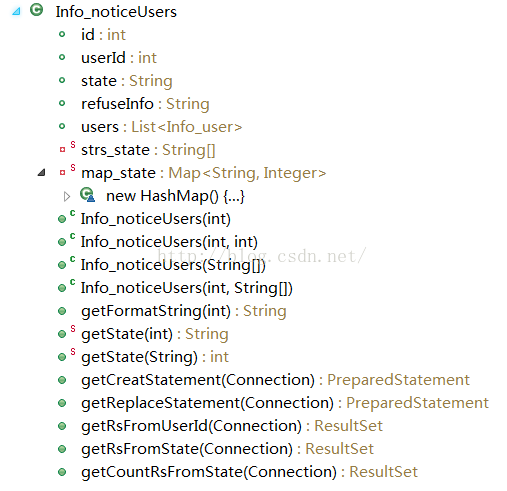
Task: Select getRsFromUserId(Connection) method entry
Action: [x=232, y=426]
